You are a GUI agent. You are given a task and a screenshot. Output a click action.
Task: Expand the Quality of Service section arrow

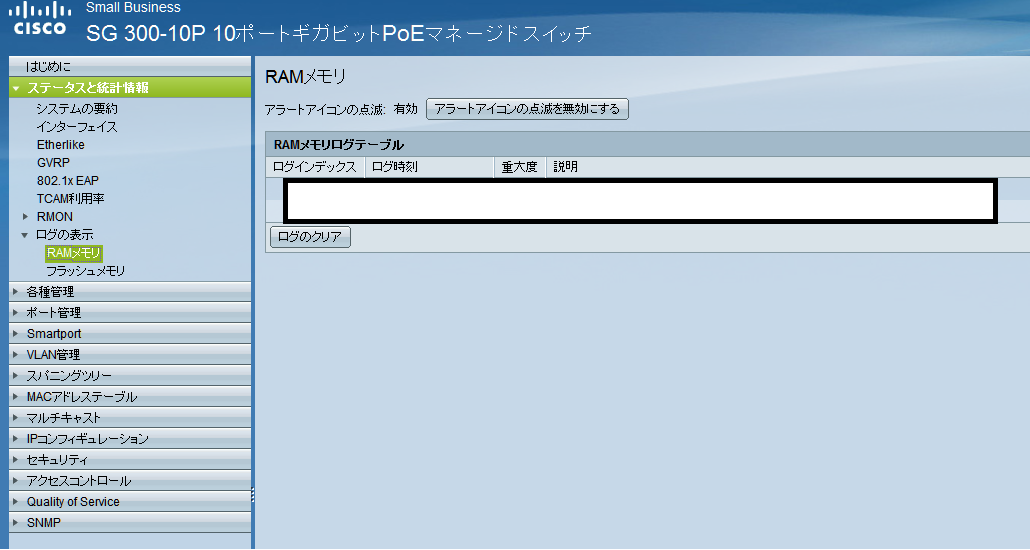coord(16,502)
